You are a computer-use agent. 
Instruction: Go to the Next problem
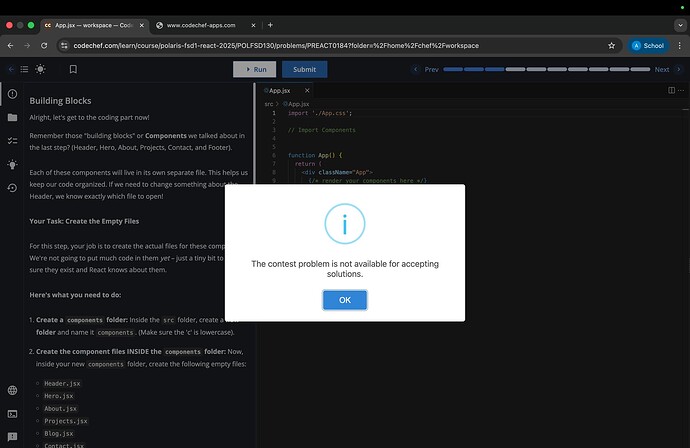tap(667, 69)
